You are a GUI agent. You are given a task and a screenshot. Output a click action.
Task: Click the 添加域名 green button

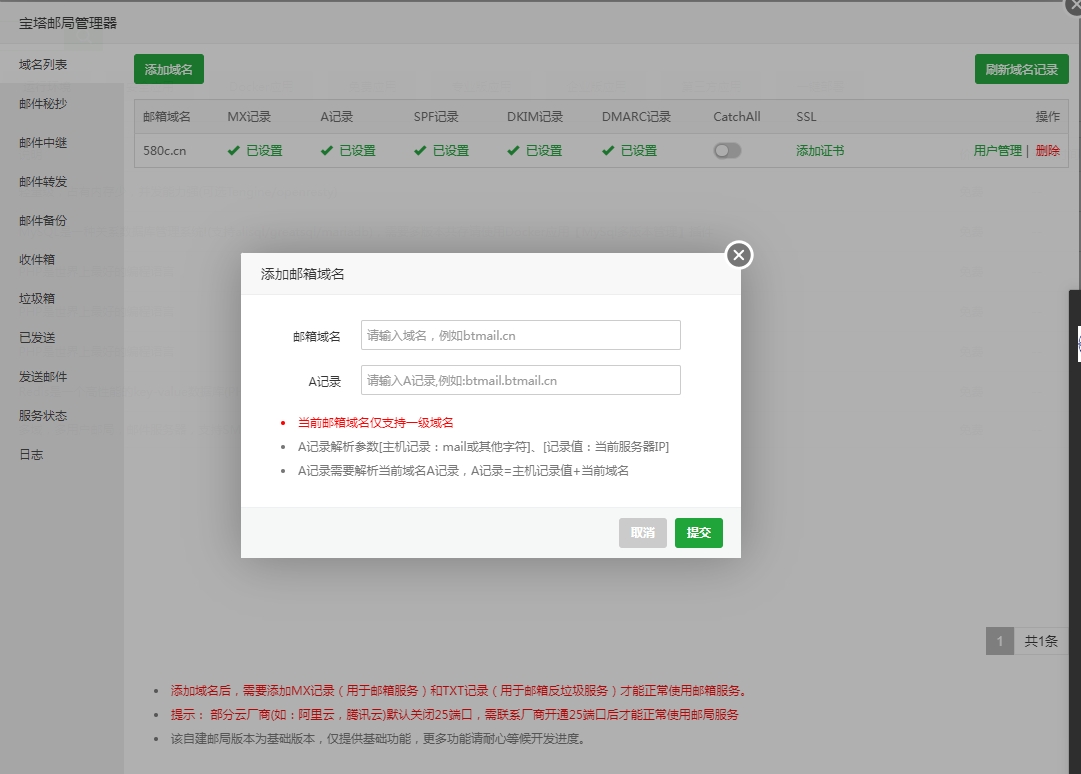coord(168,69)
